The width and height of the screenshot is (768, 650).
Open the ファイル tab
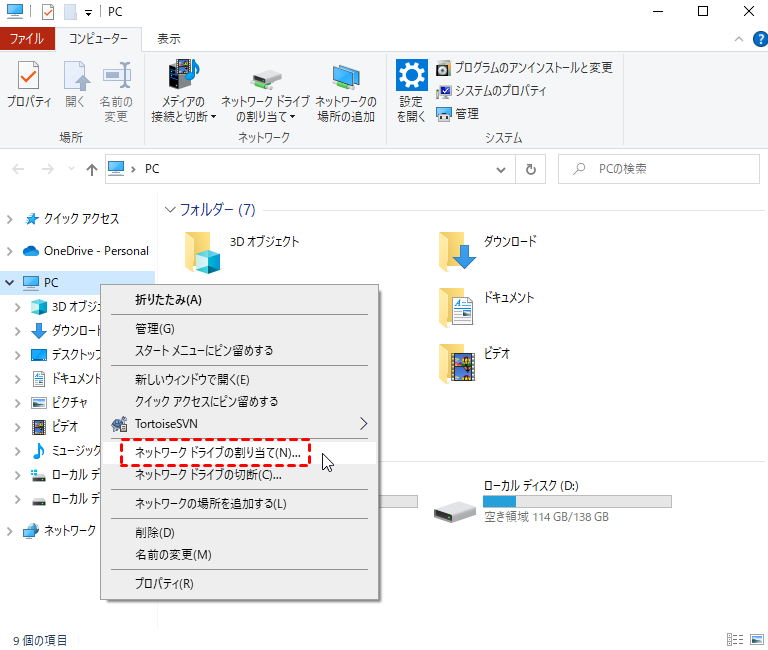pos(27,38)
